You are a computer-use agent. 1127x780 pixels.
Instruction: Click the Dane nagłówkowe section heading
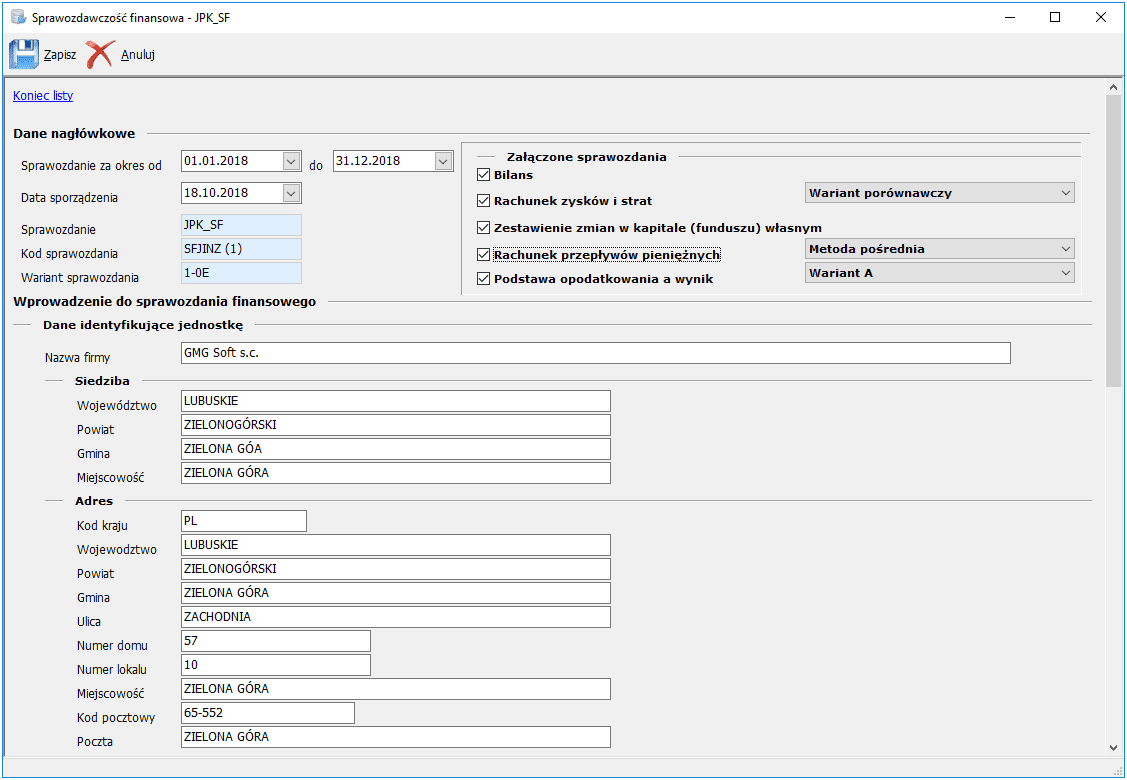pos(74,134)
